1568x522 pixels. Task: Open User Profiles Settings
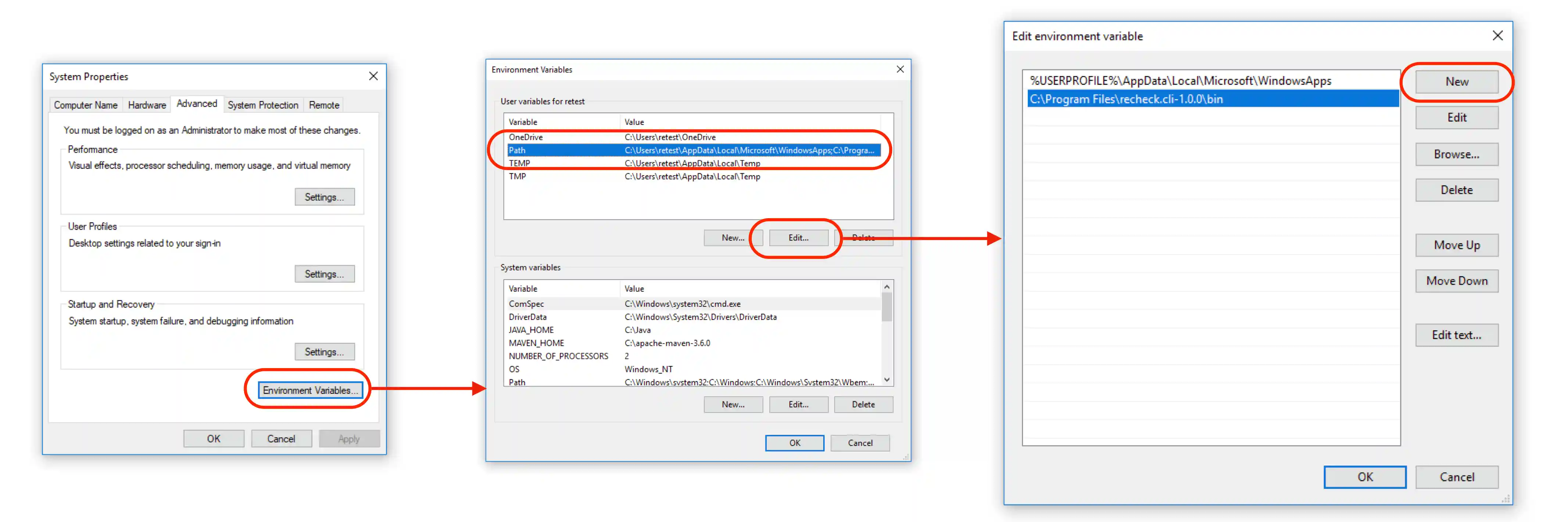325,274
